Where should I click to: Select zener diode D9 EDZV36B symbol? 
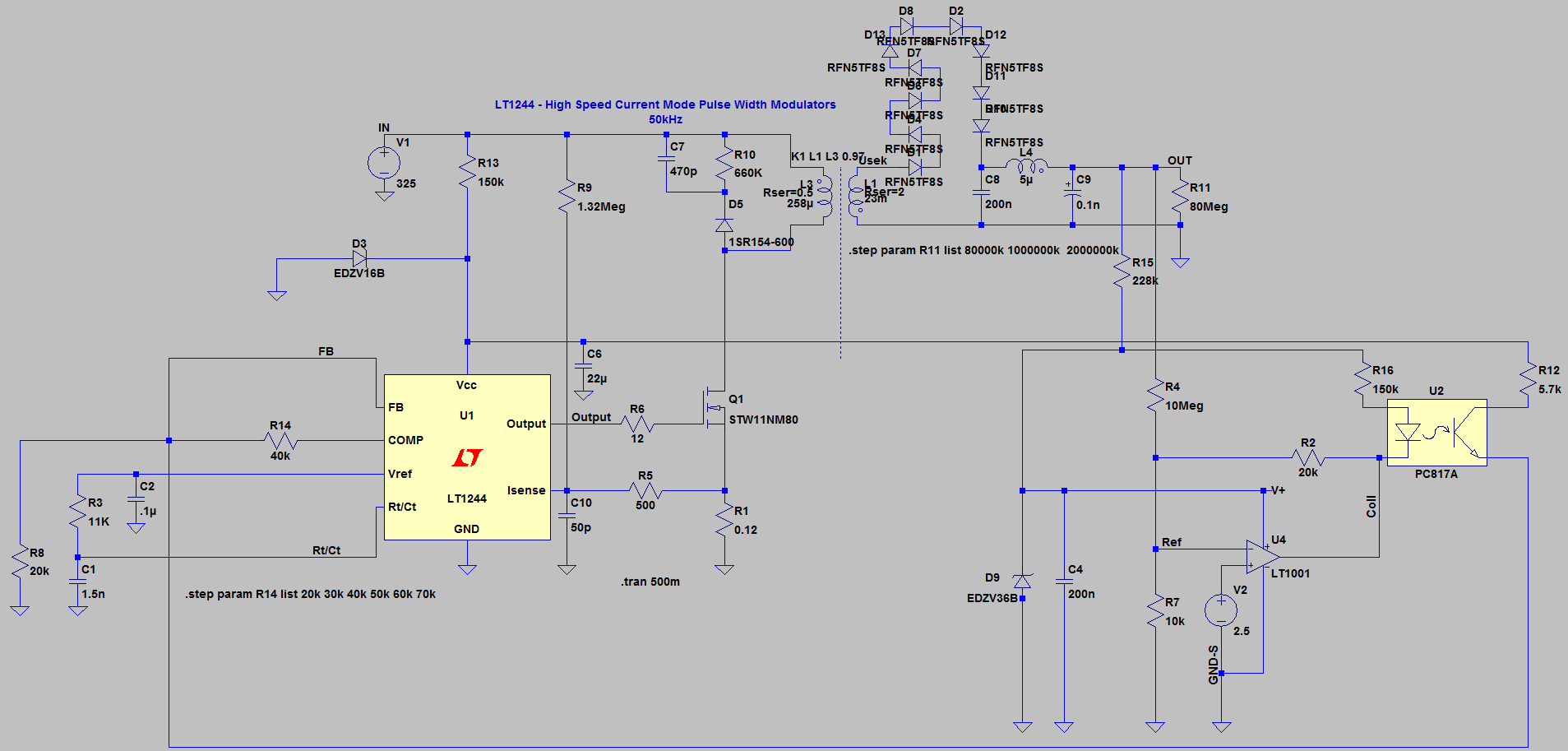tap(1022, 582)
